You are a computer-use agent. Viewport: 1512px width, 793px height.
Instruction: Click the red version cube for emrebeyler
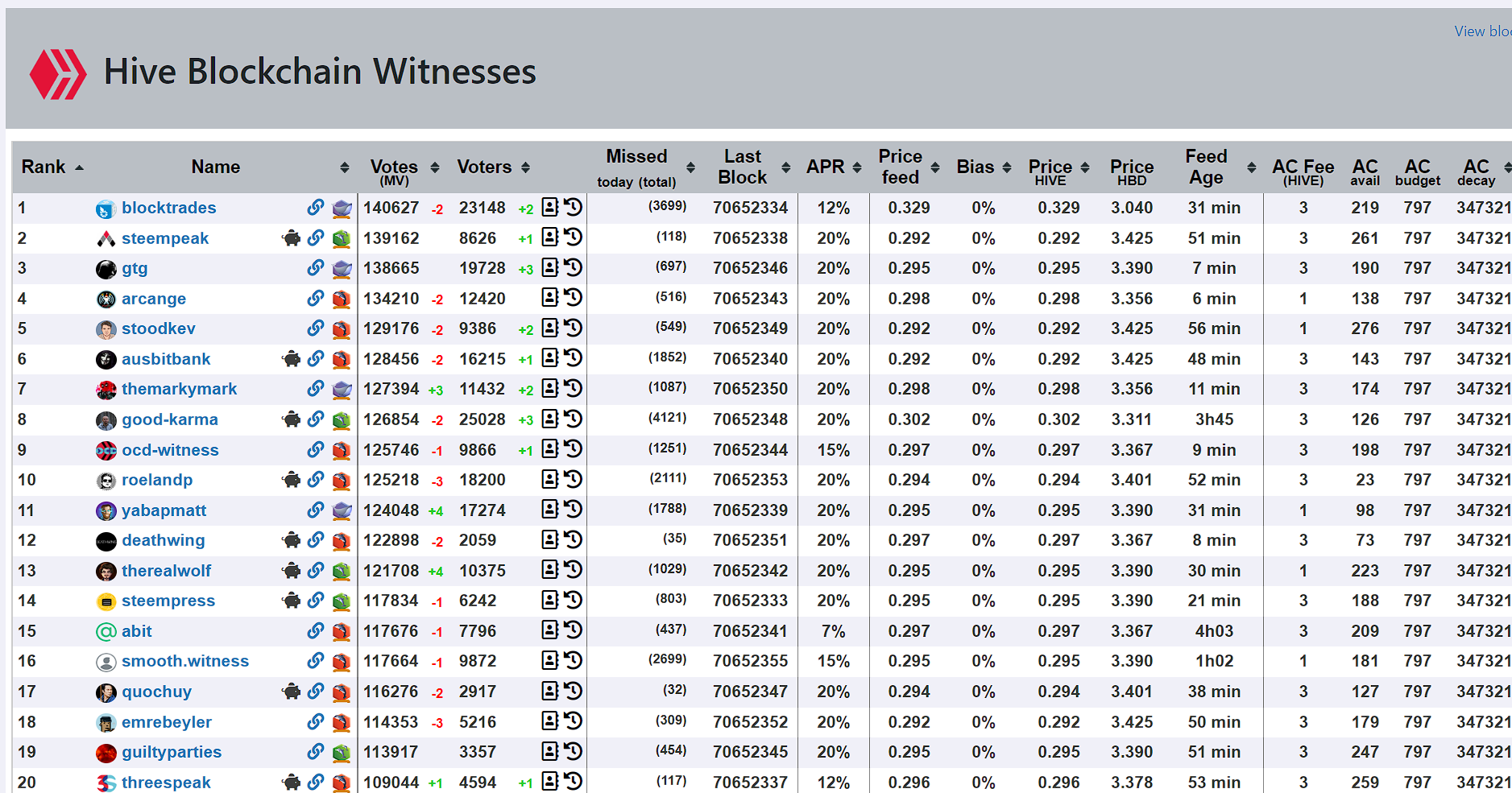point(342,723)
